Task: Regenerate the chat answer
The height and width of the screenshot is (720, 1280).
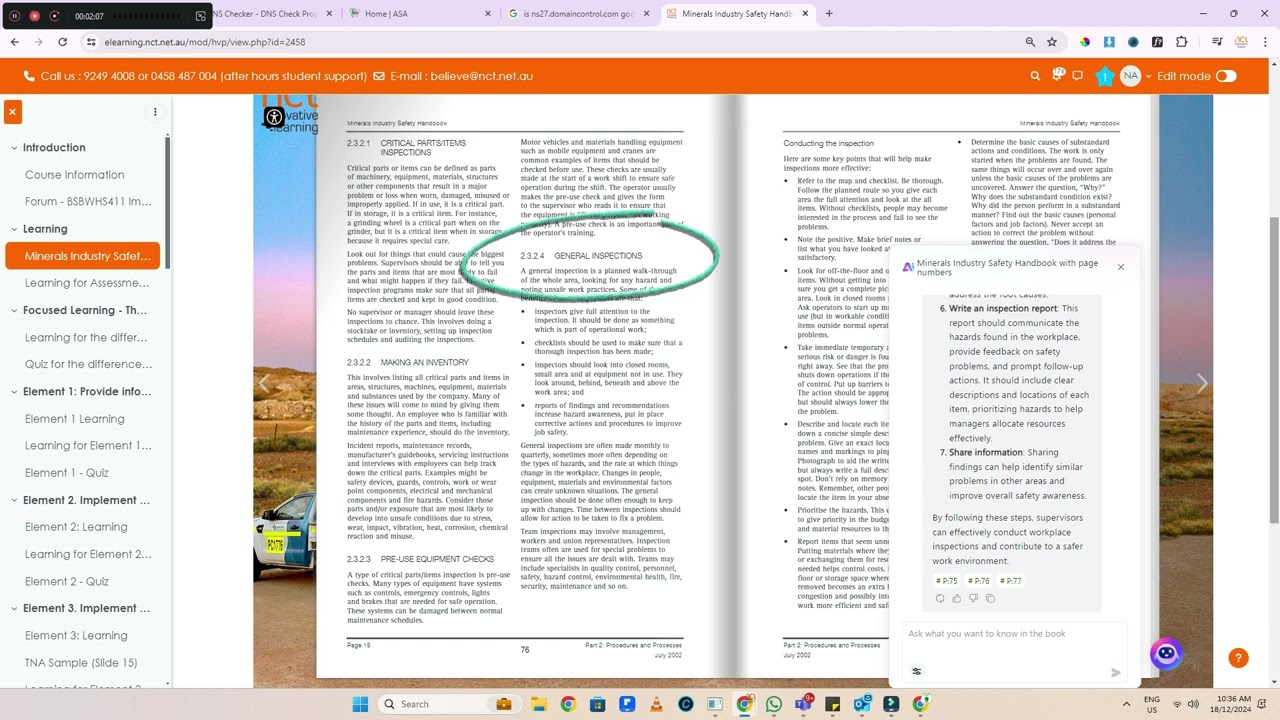Action: pyautogui.click(x=940, y=599)
